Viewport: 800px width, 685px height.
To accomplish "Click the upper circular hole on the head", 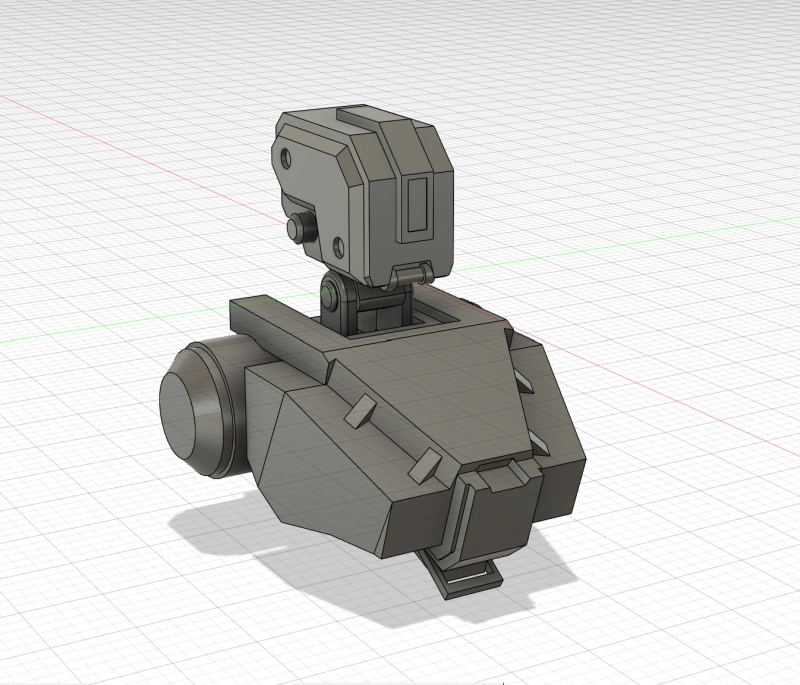I will click(288, 158).
